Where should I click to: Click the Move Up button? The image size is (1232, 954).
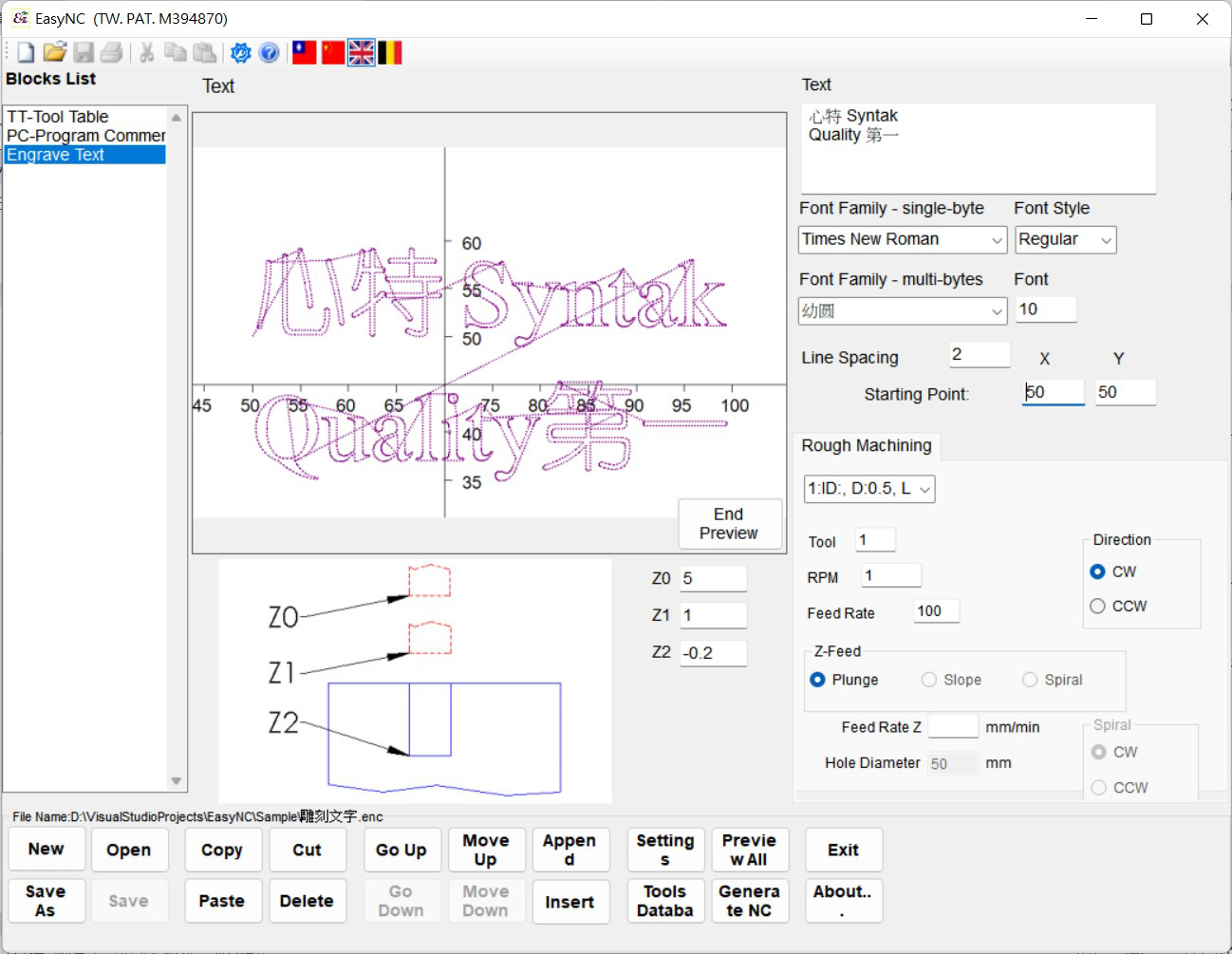pyautogui.click(x=486, y=851)
